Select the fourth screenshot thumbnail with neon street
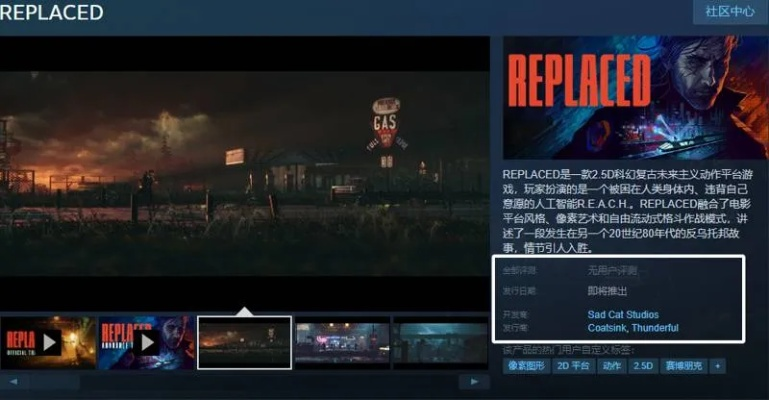This screenshot has height=400, width=769. [x=341, y=343]
